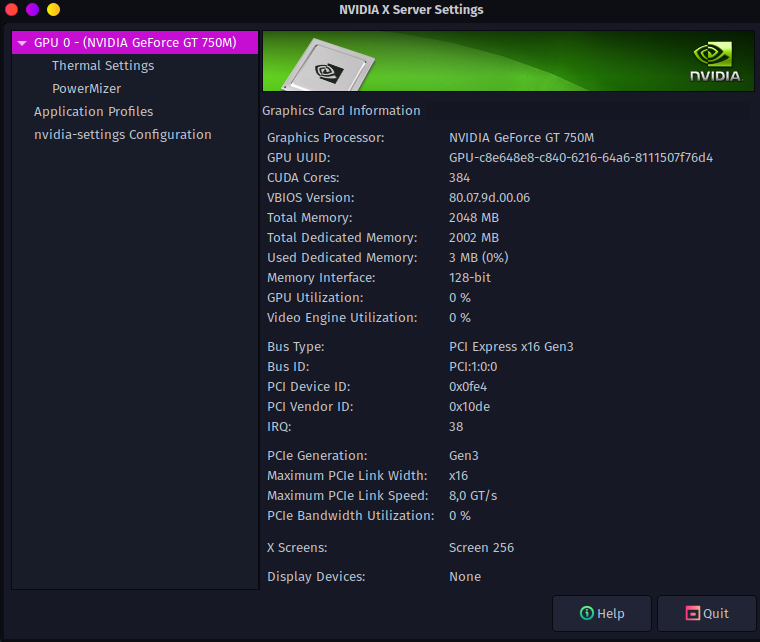760x642 pixels.
Task: Select GPU 0 - (NVIDIA GeForce GT 750M) entry
Action: click(x=135, y=43)
